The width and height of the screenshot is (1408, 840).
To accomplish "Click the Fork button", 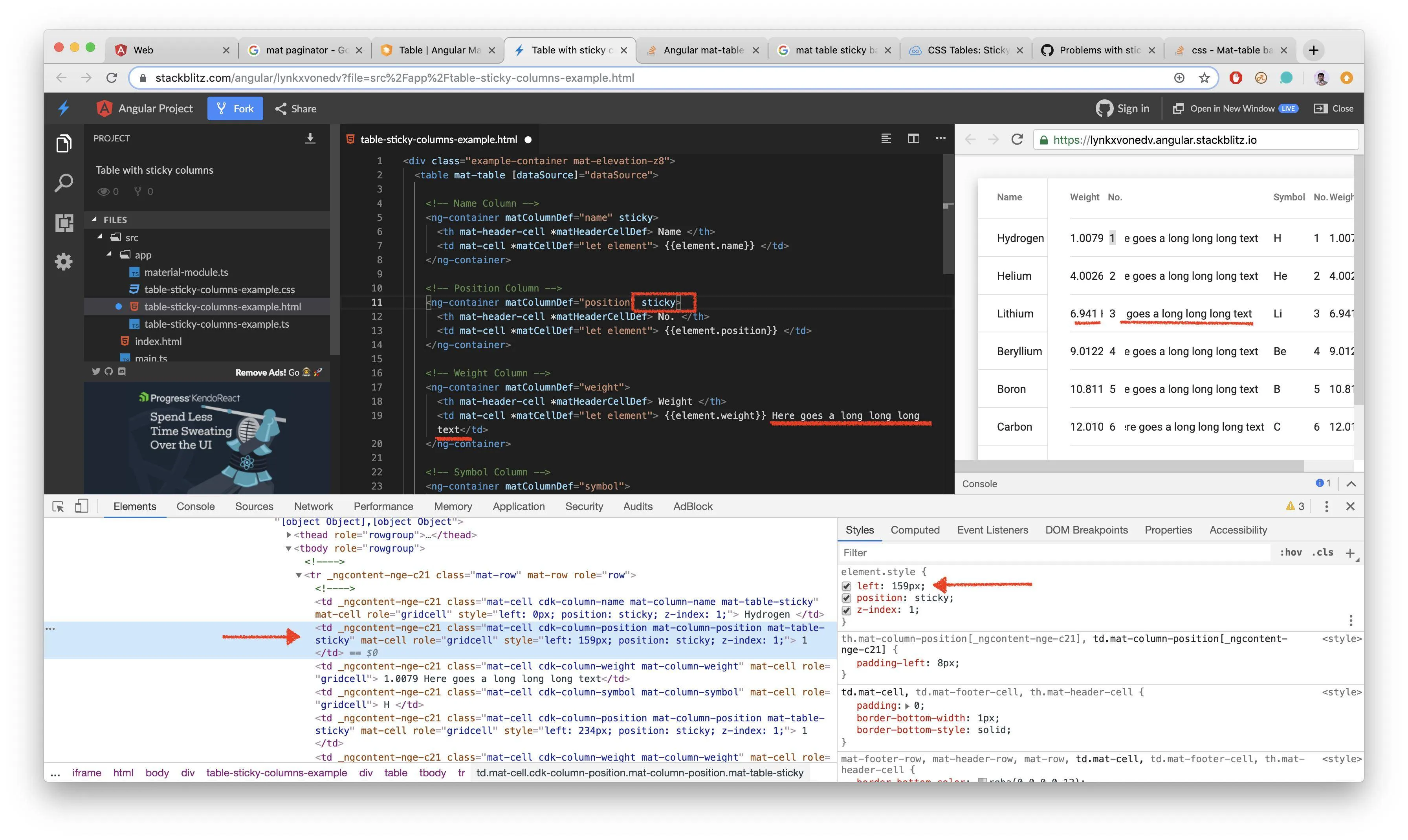I will click(x=235, y=109).
